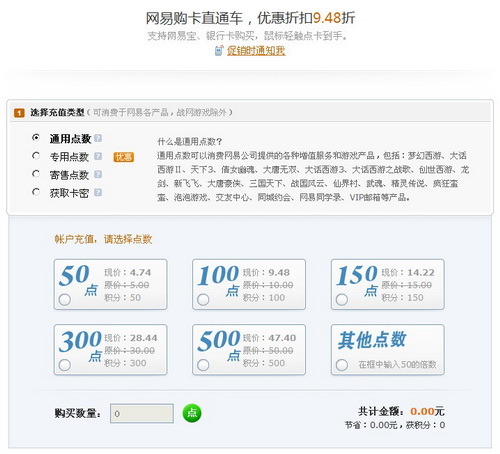
Task: Click the large blue 150 number
Action: pos(357,275)
